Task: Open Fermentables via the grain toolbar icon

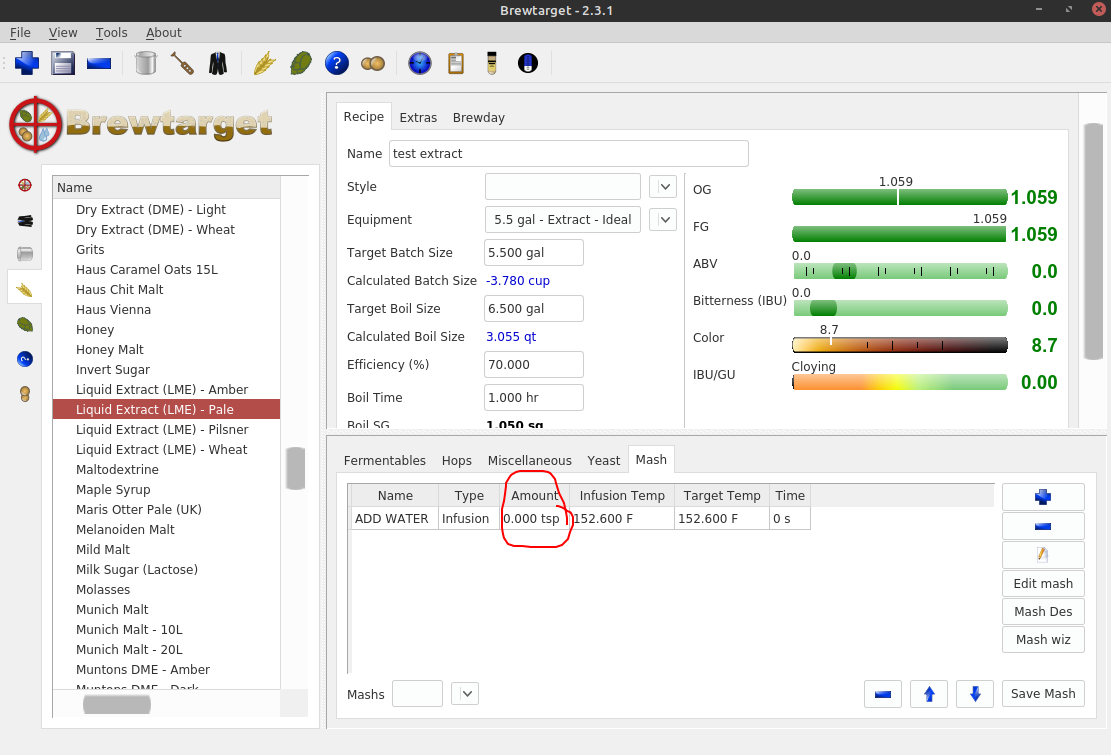Action: (x=264, y=63)
